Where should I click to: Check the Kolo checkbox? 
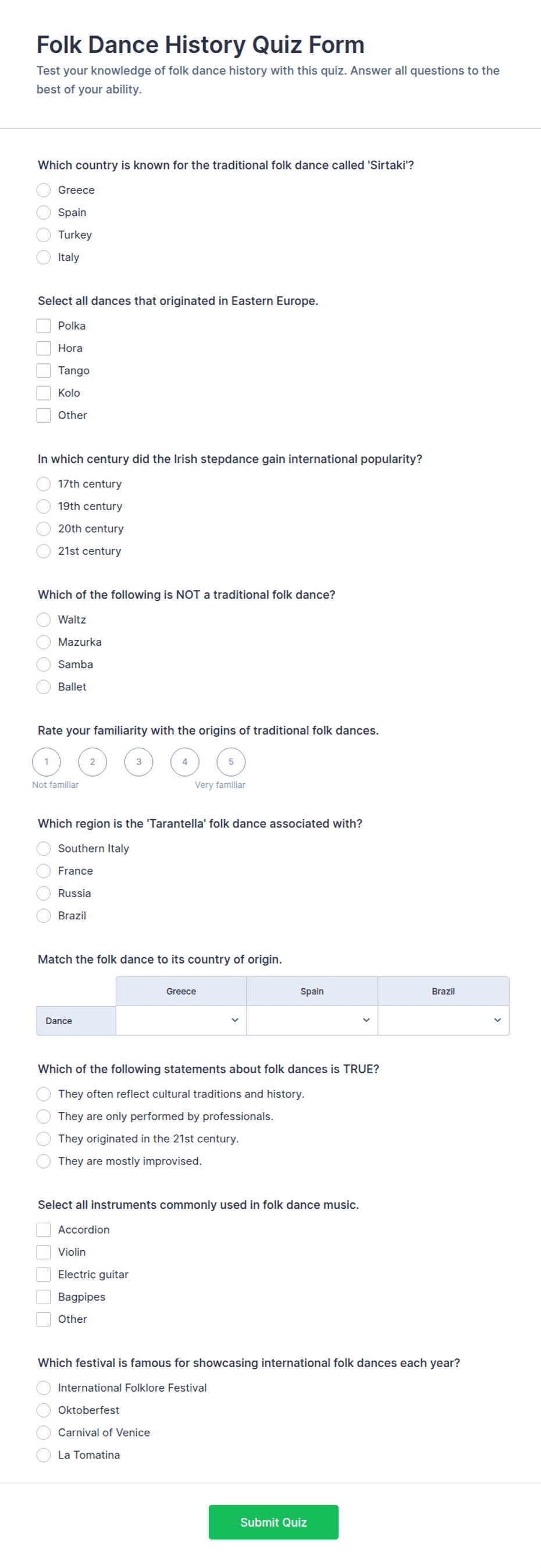click(x=44, y=392)
